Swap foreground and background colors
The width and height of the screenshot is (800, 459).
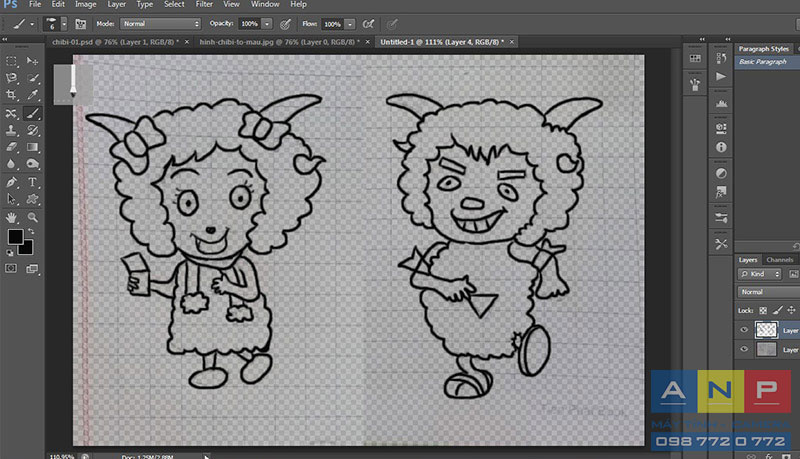31,232
